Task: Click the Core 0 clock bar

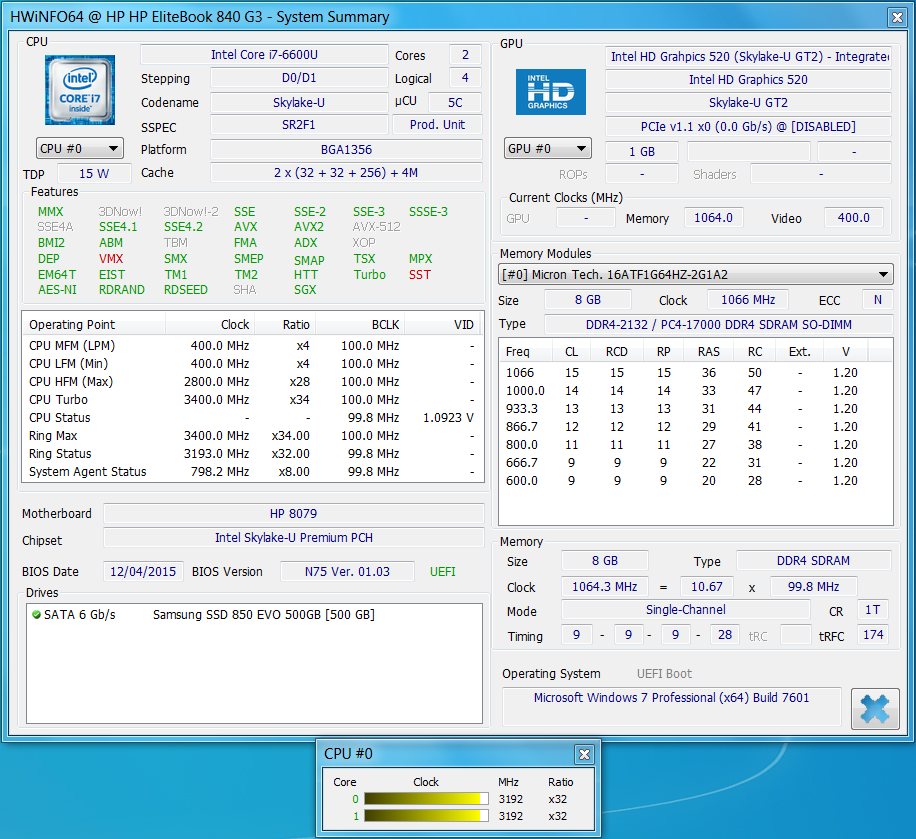Action: (426, 799)
